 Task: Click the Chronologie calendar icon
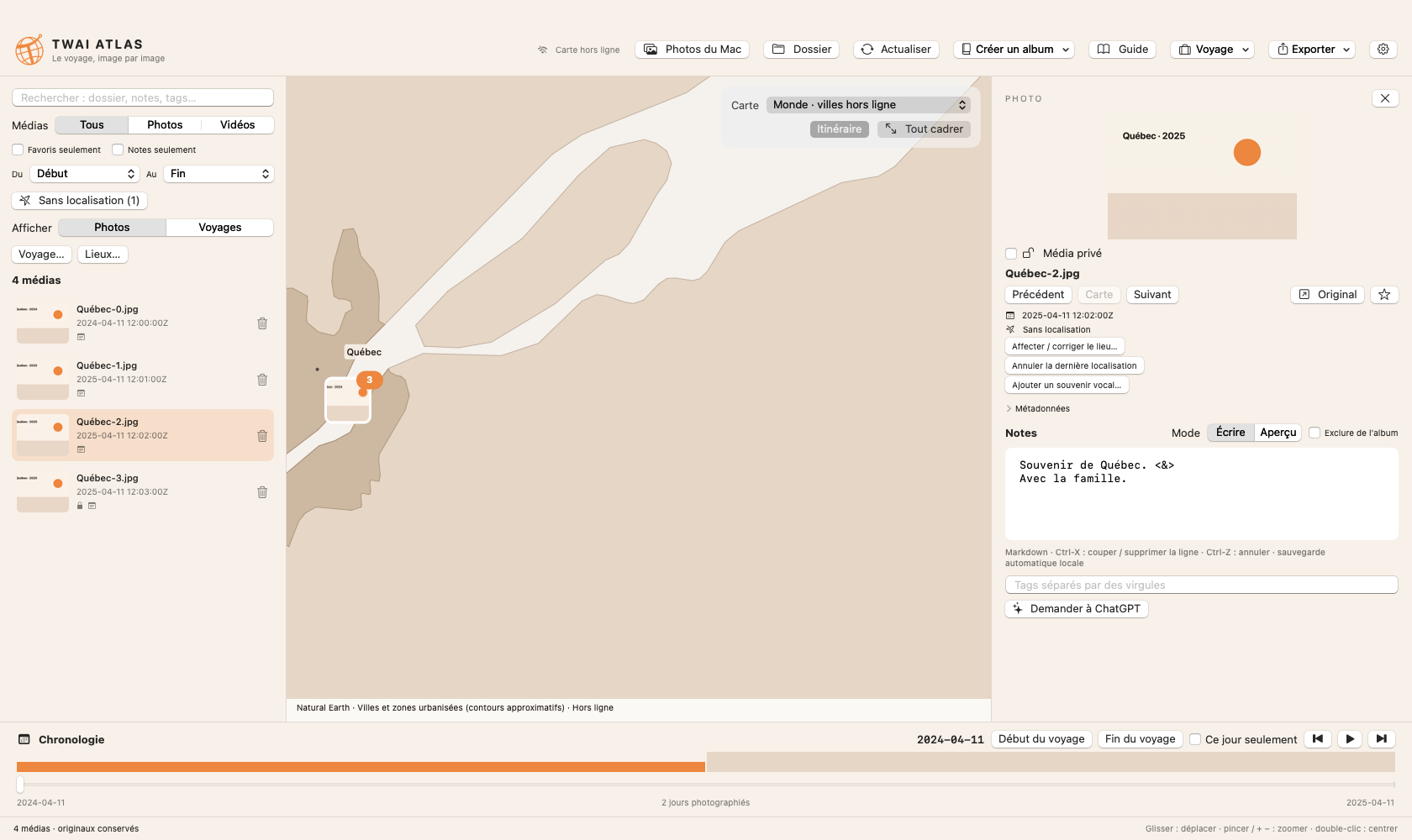[24, 739]
